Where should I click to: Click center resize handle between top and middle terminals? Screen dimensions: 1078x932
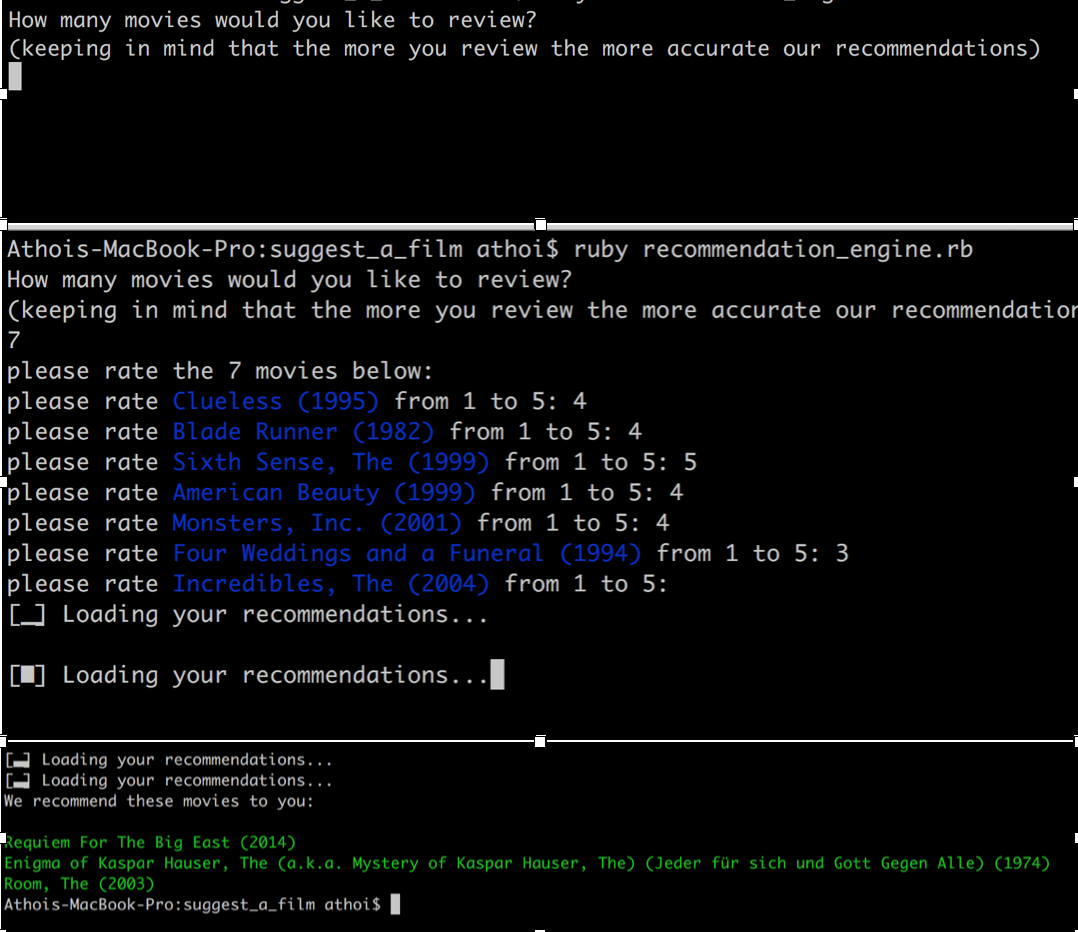540,224
